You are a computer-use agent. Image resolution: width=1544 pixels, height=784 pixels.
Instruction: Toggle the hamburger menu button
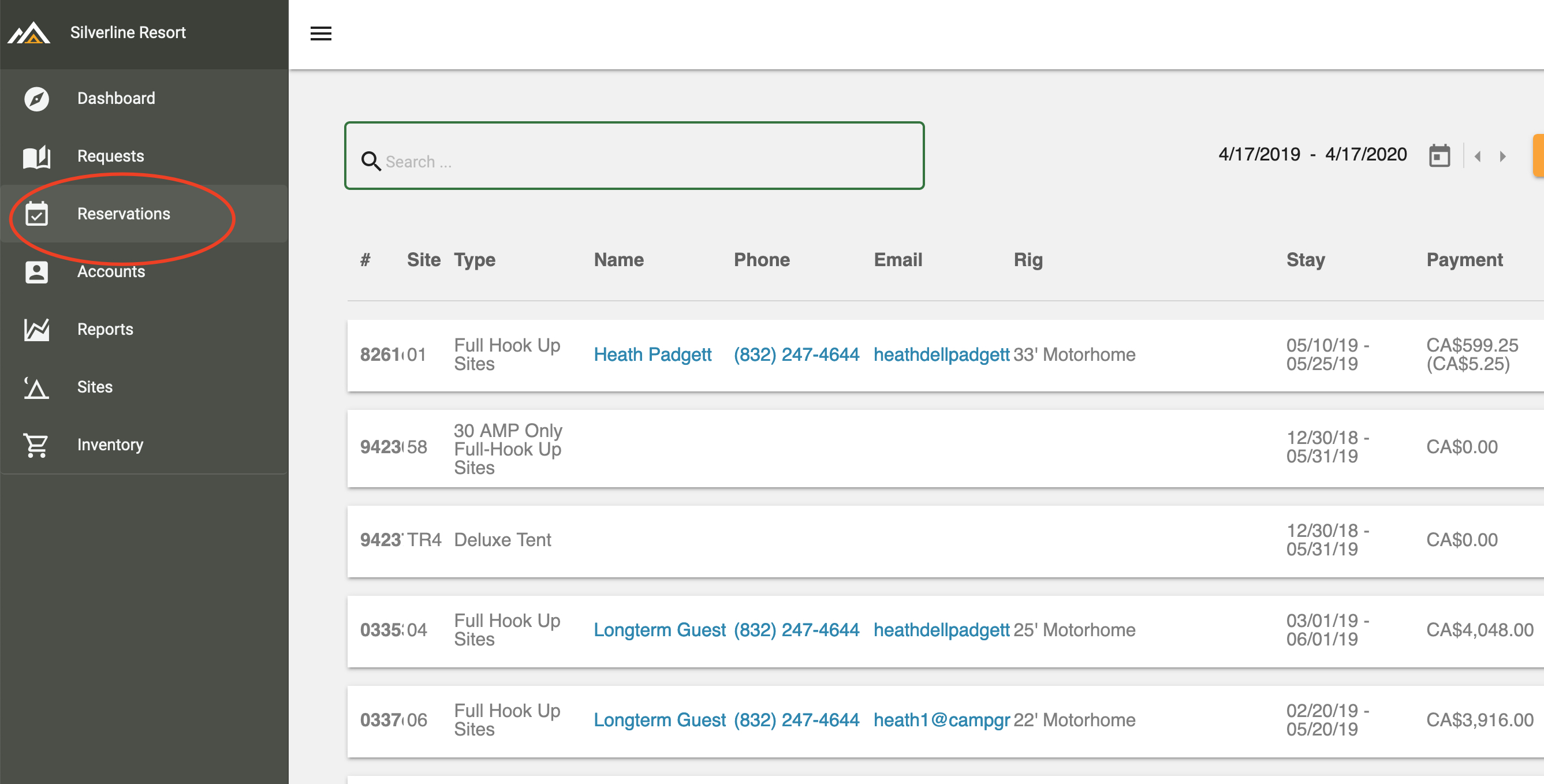320,34
